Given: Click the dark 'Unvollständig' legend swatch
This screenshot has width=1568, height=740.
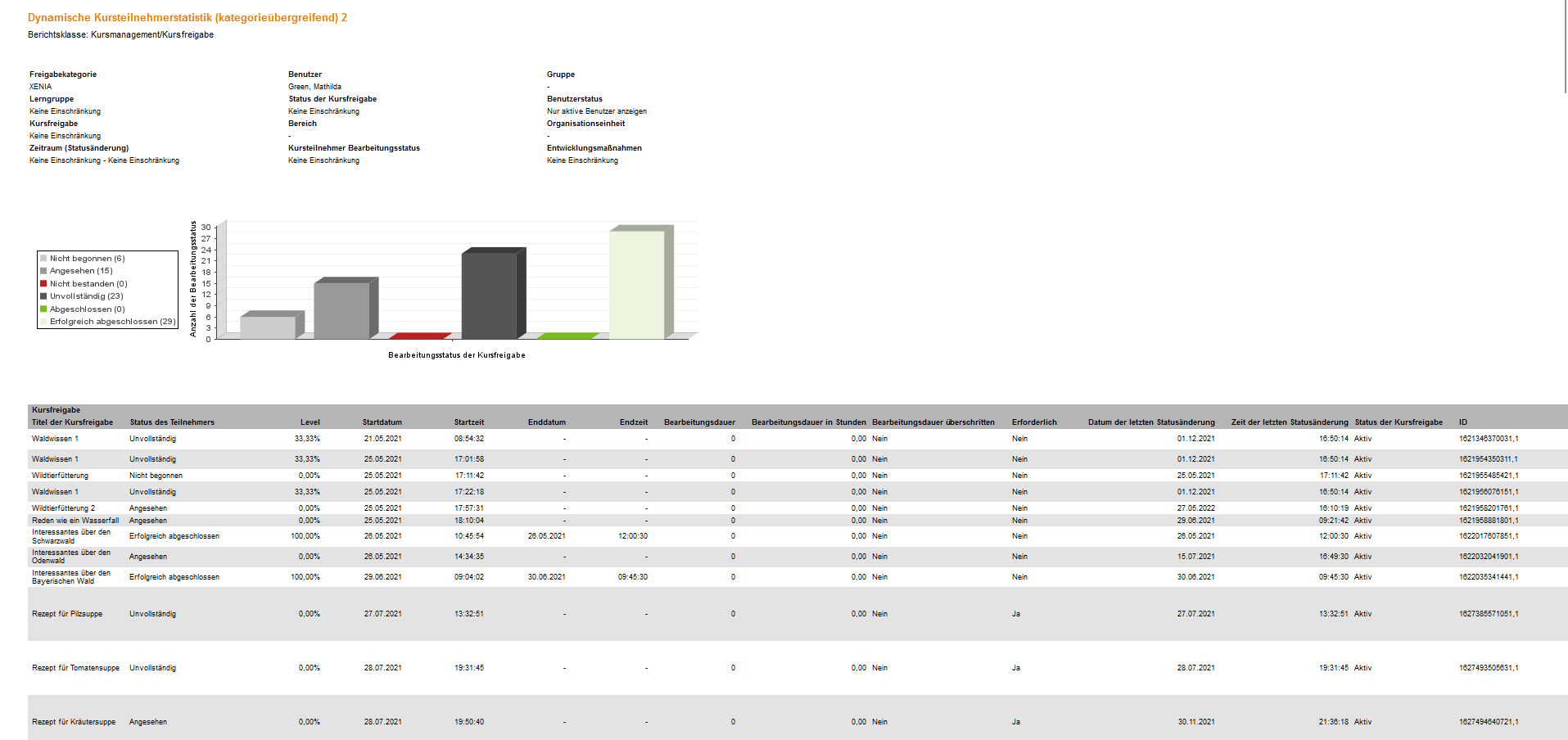Looking at the screenshot, I should point(43,296).
